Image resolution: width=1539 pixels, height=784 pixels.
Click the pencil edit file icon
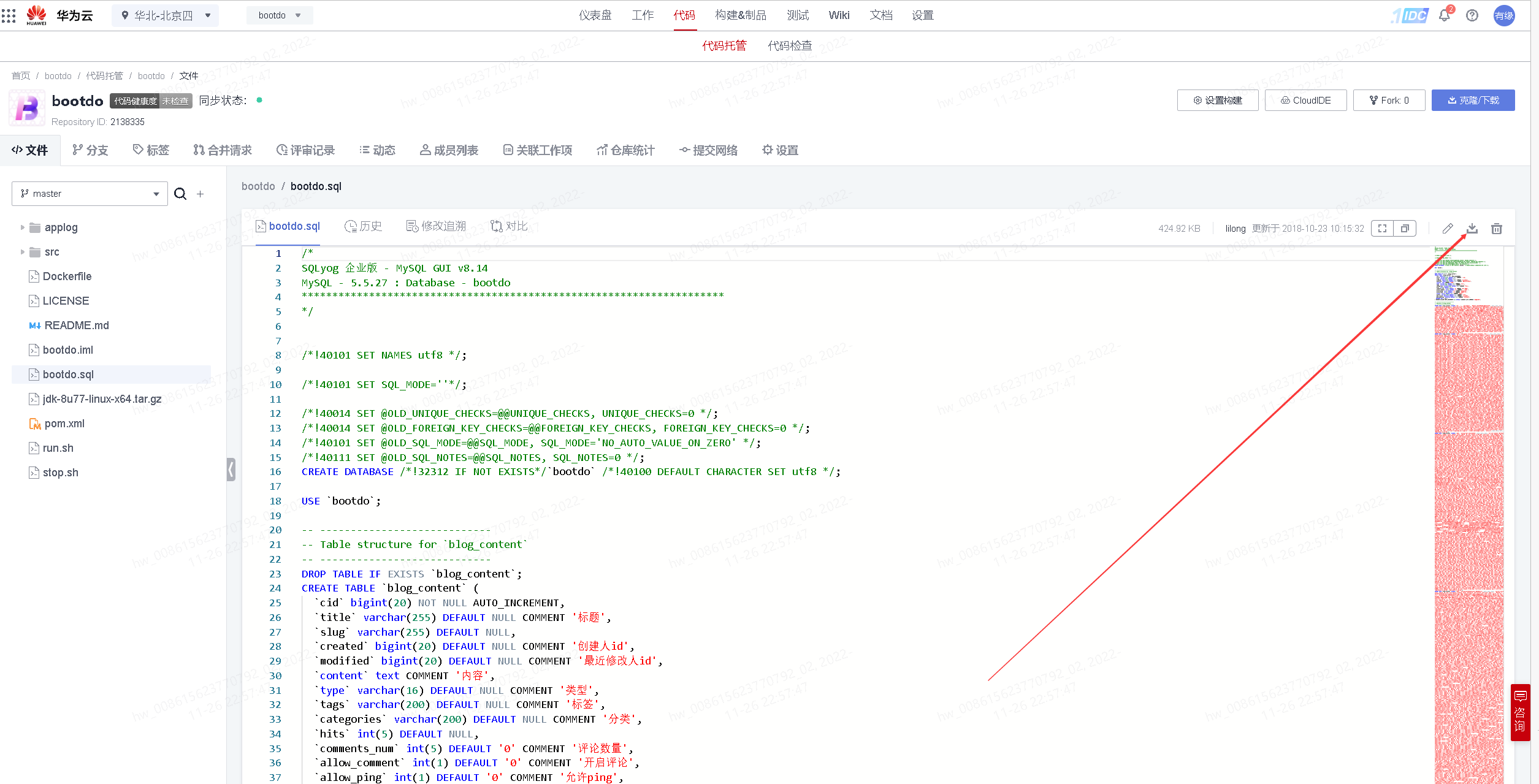click(1447, 229)
